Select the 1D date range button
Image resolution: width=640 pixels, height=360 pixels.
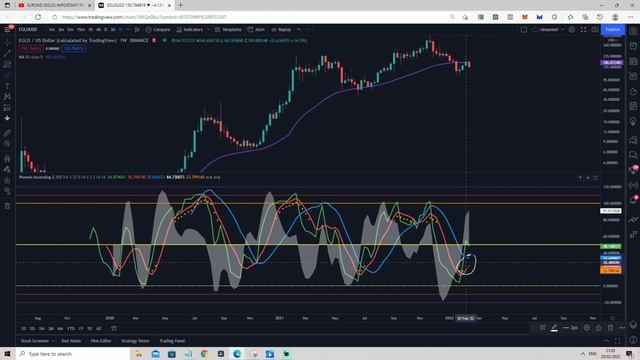click(x=23, y=329)
